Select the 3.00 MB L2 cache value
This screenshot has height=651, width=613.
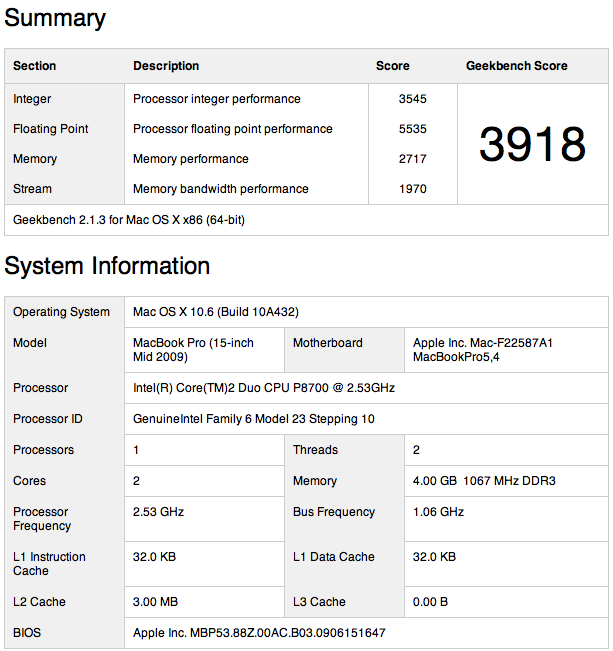coord(155,602)
